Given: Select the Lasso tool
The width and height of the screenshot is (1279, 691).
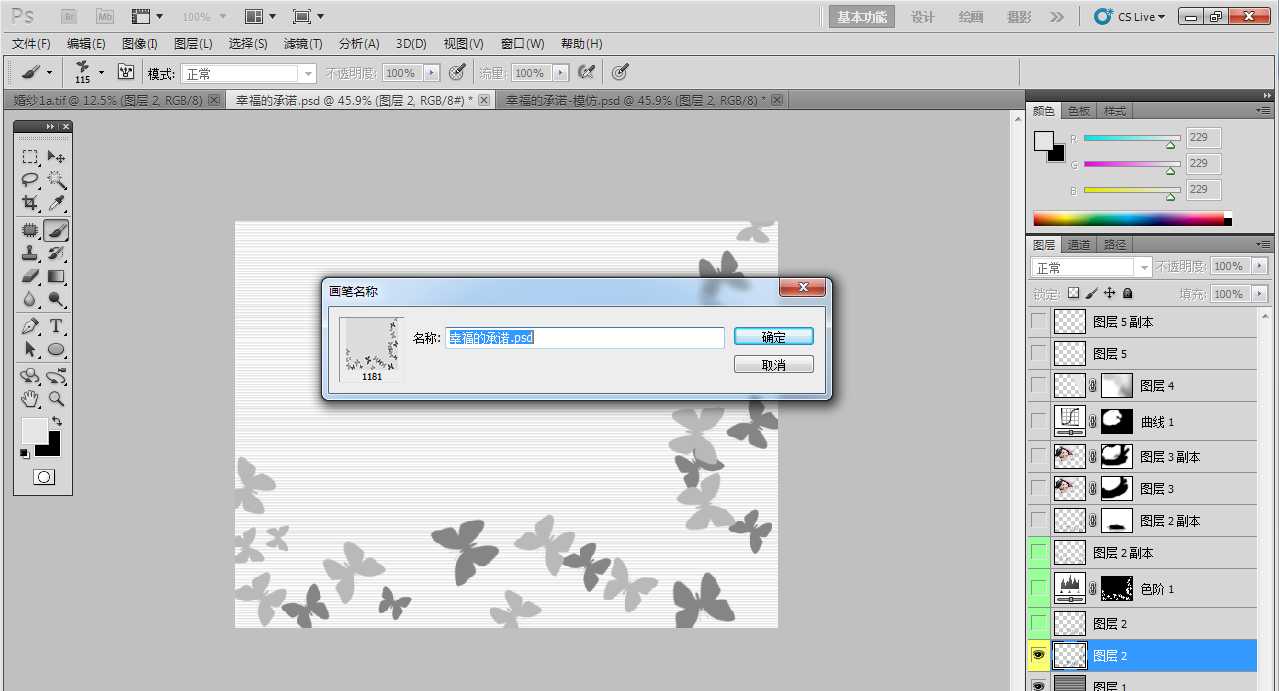Looking at the screenshot, I should (x=30, y=180).
